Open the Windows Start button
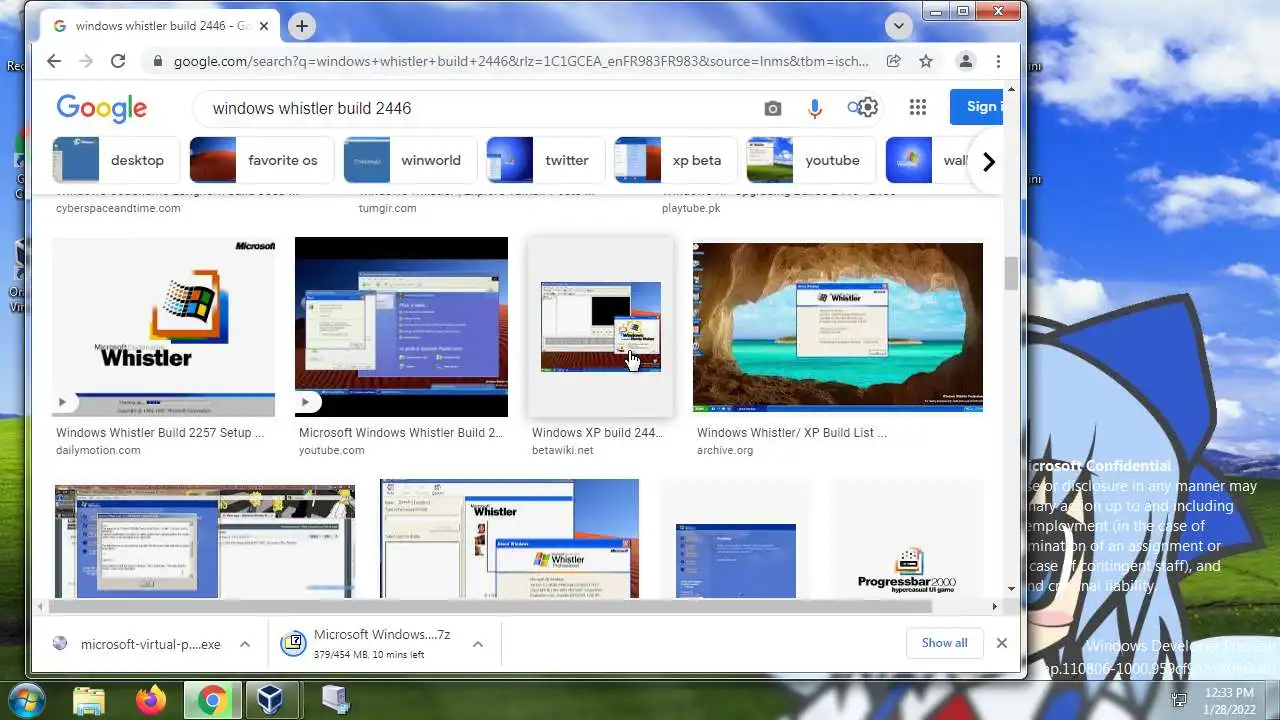This screenshot has width=1280, height=720. 29,700
